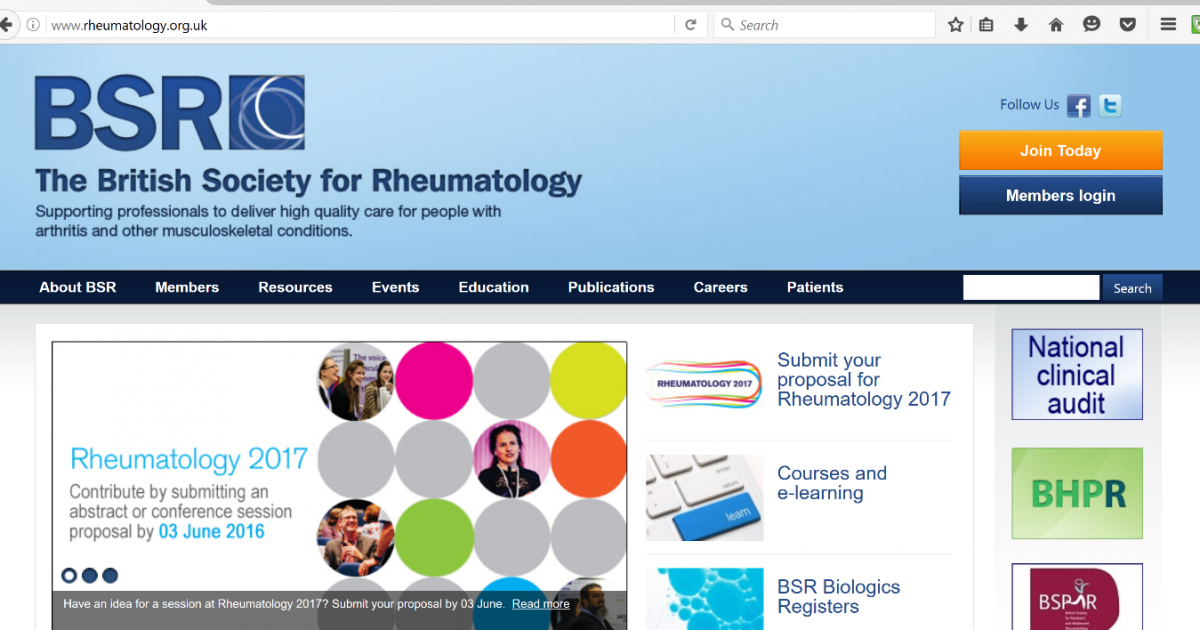Select the first carousel slide dot
This screenshot has width=1200, height=630.
pos(69,575)
